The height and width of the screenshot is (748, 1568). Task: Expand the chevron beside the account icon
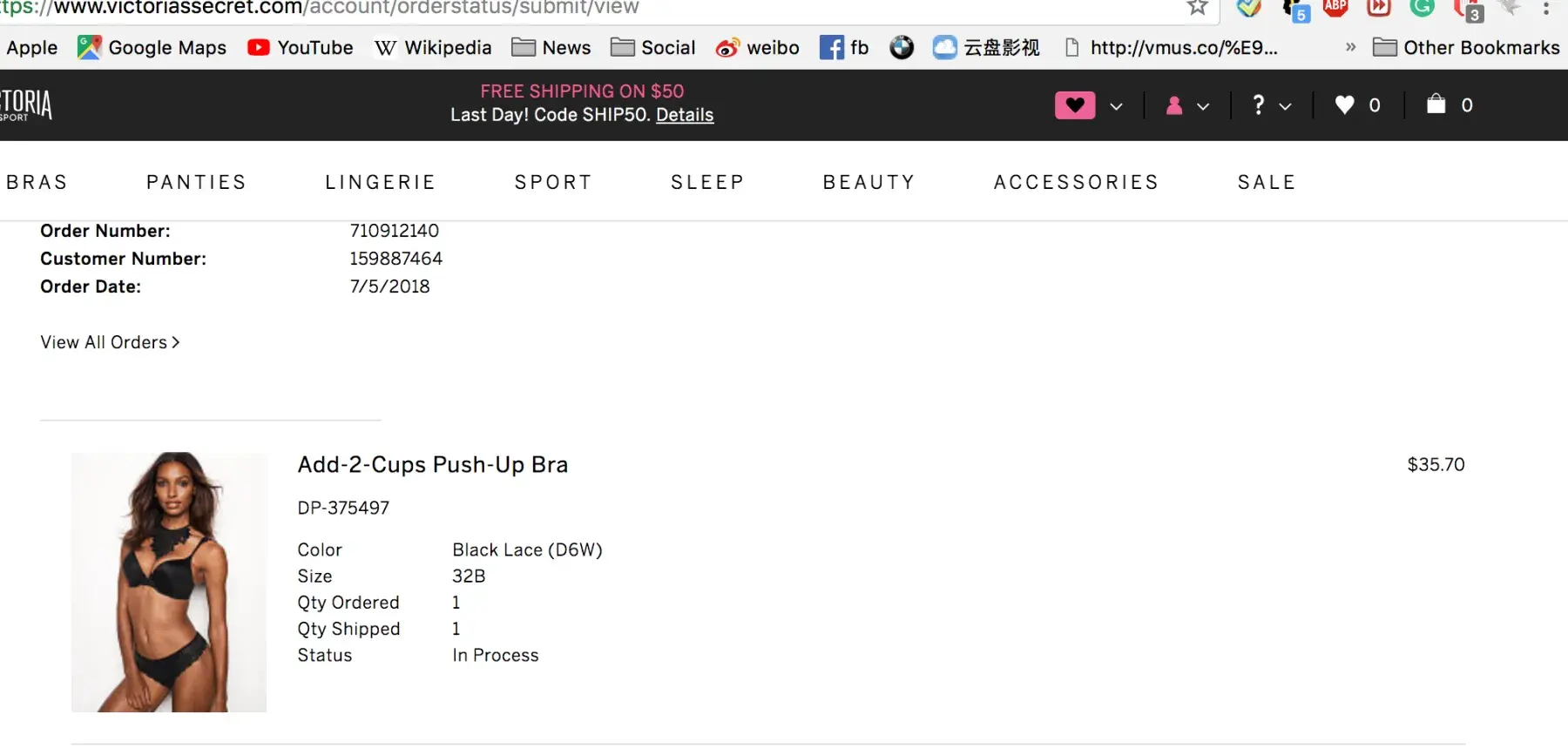click(1203, 106)
